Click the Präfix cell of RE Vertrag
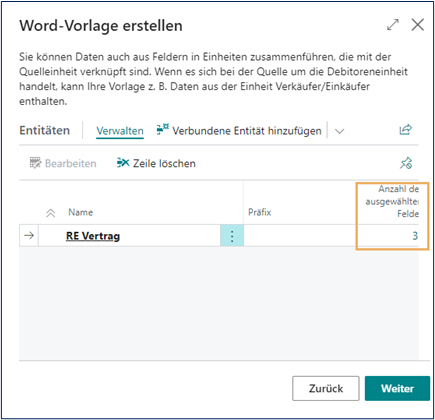 pyautogui.click(x=300, y=236)
